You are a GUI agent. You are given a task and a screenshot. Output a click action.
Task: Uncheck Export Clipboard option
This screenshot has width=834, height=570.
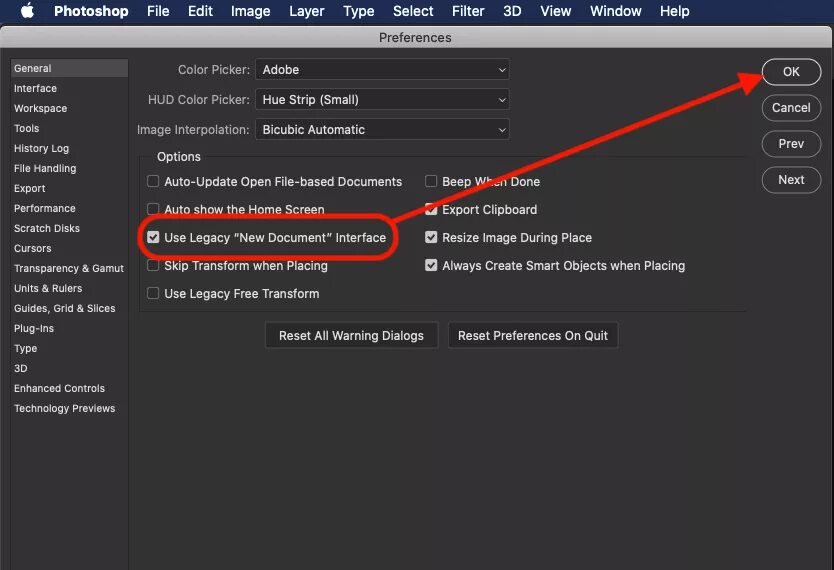(x=431, y=209)
